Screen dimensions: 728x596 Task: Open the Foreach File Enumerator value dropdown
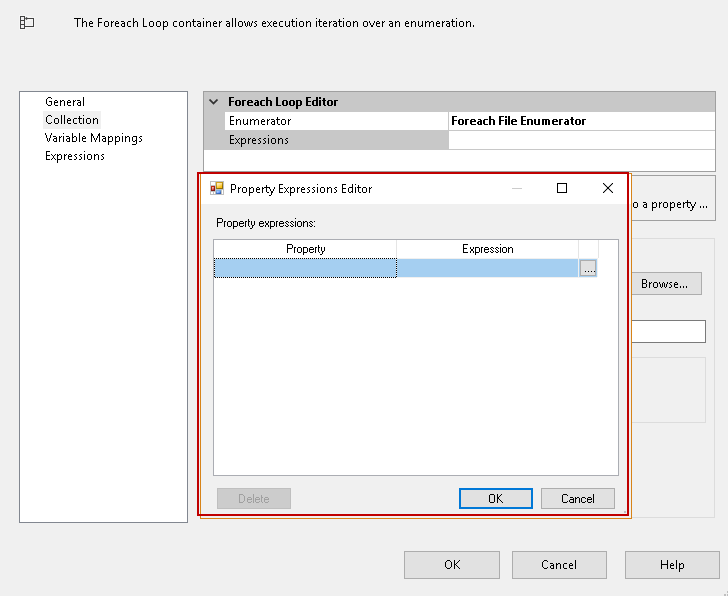click(581, 121)
